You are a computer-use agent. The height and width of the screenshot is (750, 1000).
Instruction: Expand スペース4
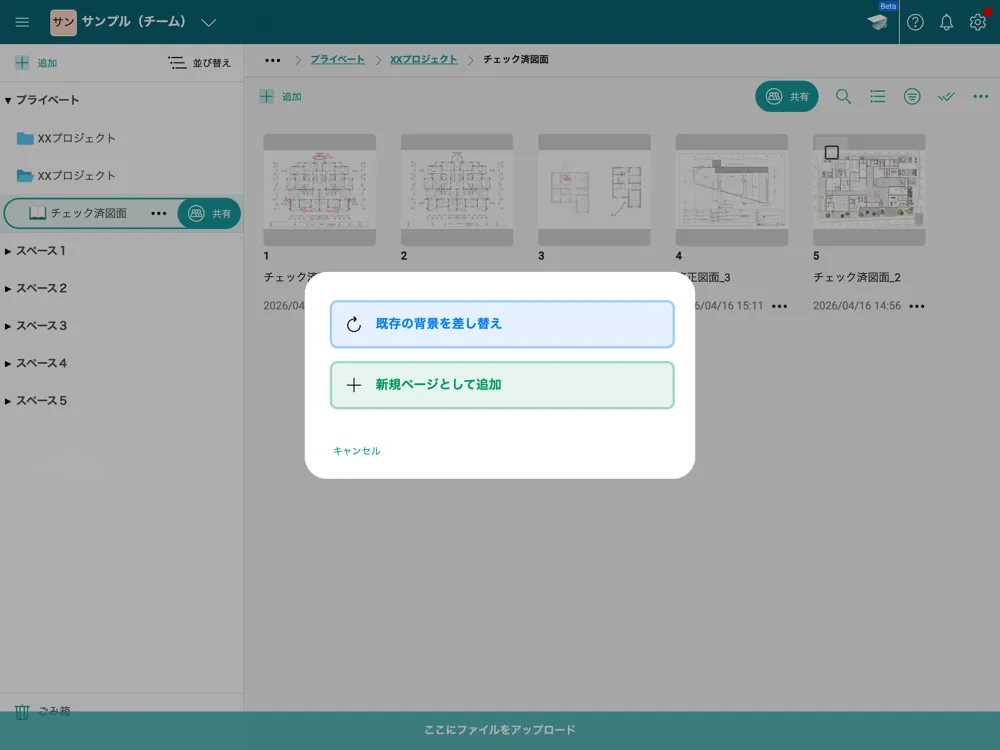(8, 364)
